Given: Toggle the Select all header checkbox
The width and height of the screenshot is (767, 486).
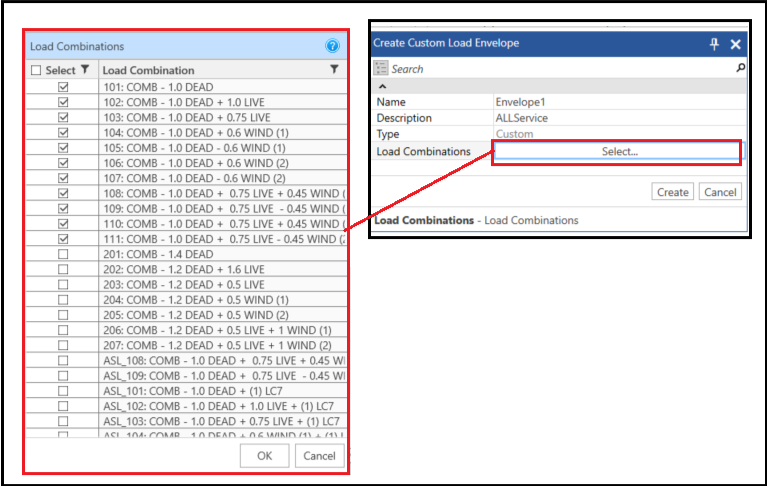Looking at the screenshot, I should (x=36, y=70).
